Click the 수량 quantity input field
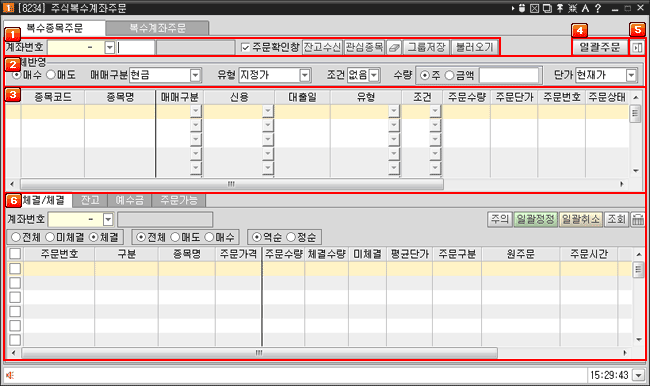The width and height of the screenshot is (650, 386). point(509,75)
